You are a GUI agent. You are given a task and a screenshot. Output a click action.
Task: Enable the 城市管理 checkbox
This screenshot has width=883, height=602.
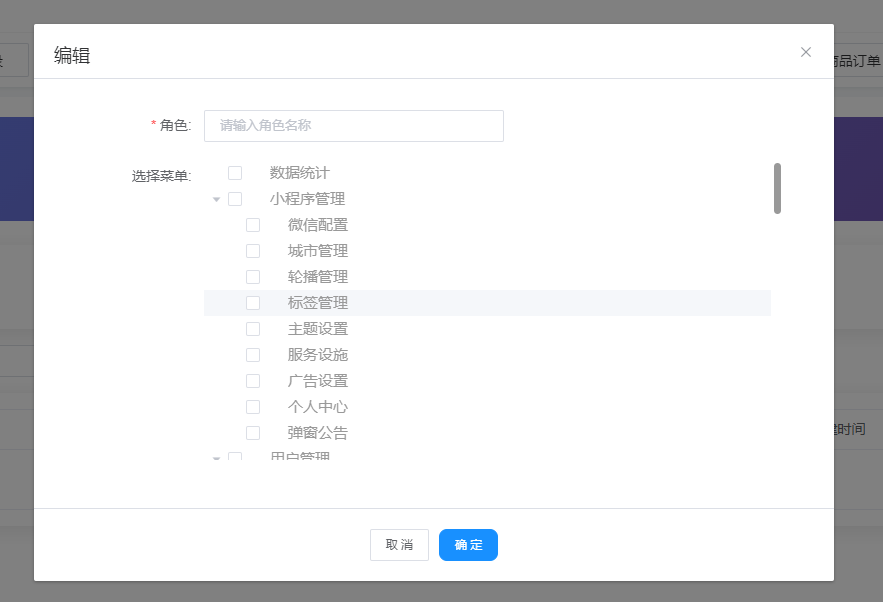click(253, 251)
